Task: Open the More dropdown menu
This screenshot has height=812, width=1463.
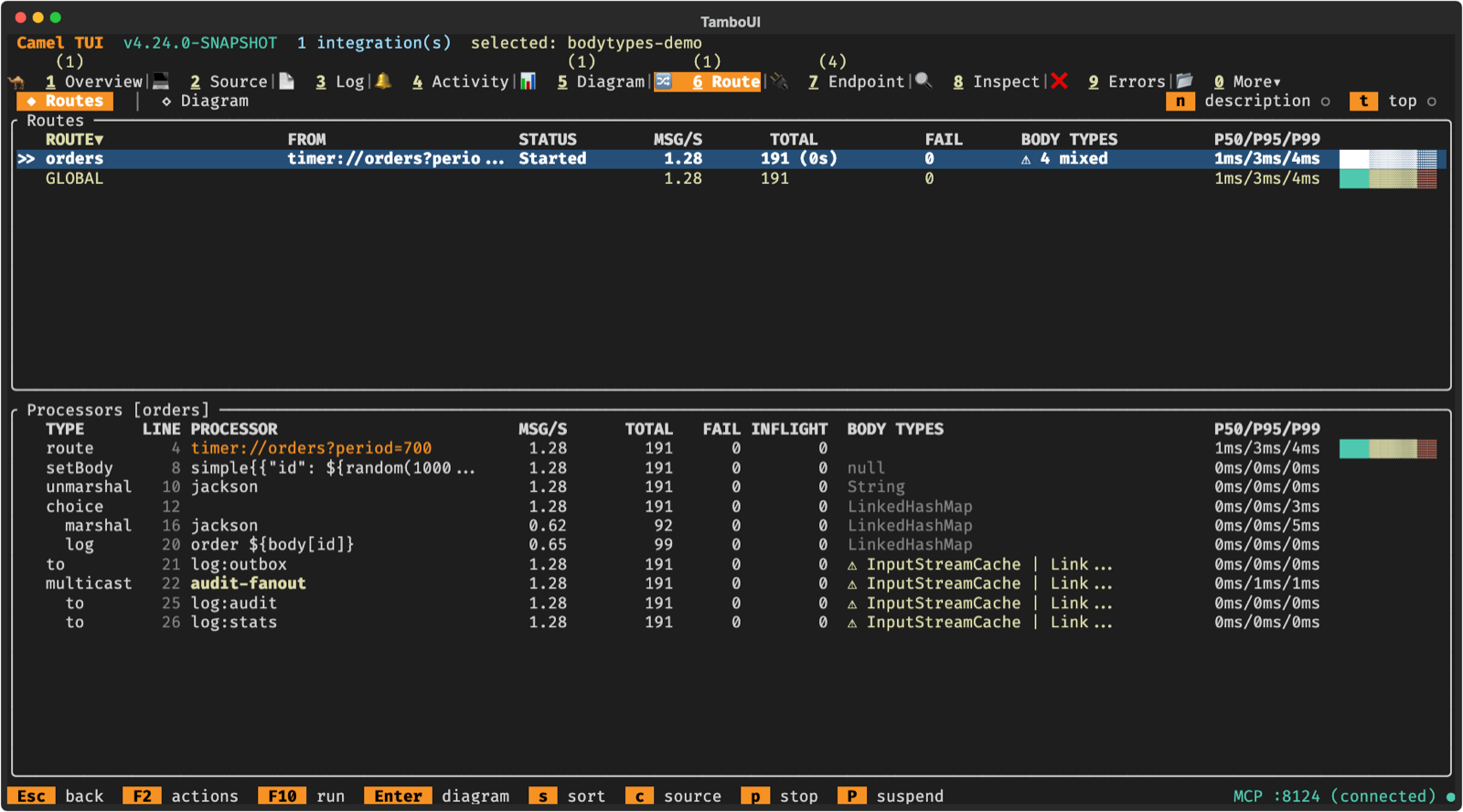Action: click(x=1247, y=82)
